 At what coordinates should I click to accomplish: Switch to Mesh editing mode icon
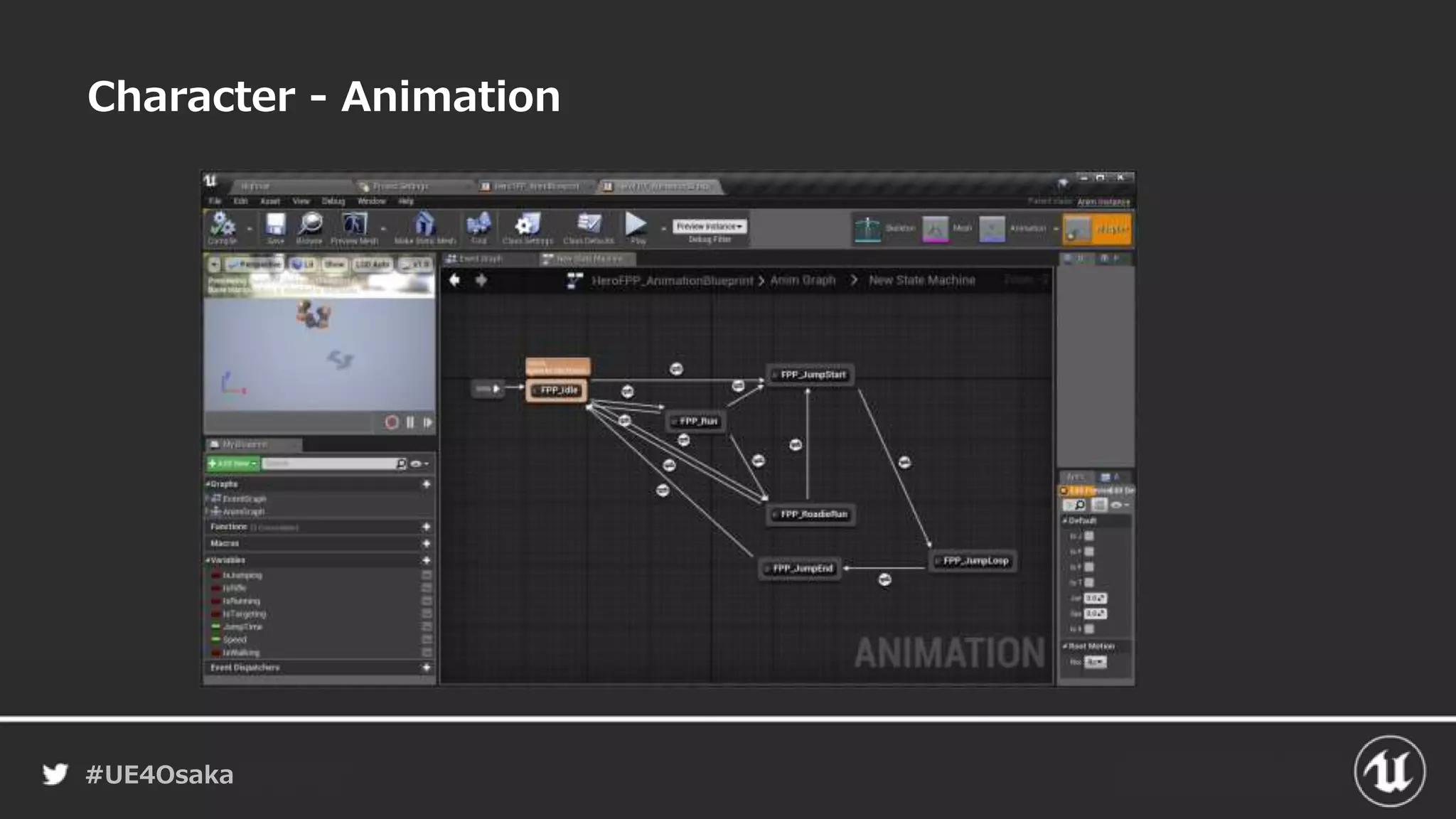pyautogui.click(x=936, y=229)
